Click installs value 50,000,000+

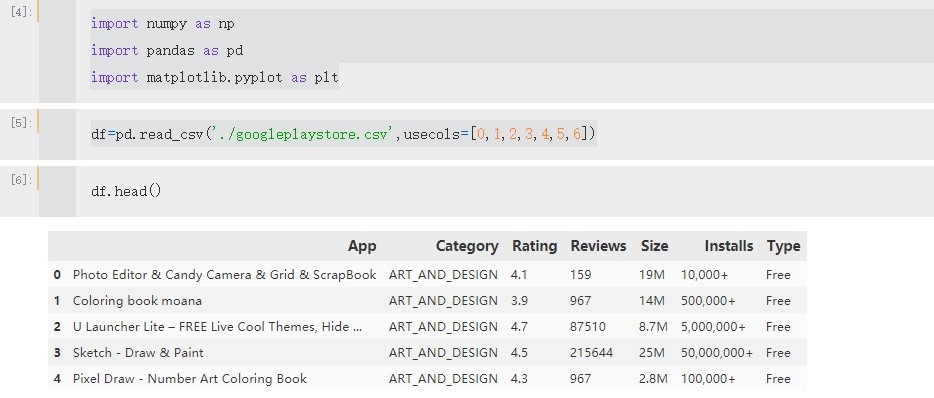click(x=717, y=353)
